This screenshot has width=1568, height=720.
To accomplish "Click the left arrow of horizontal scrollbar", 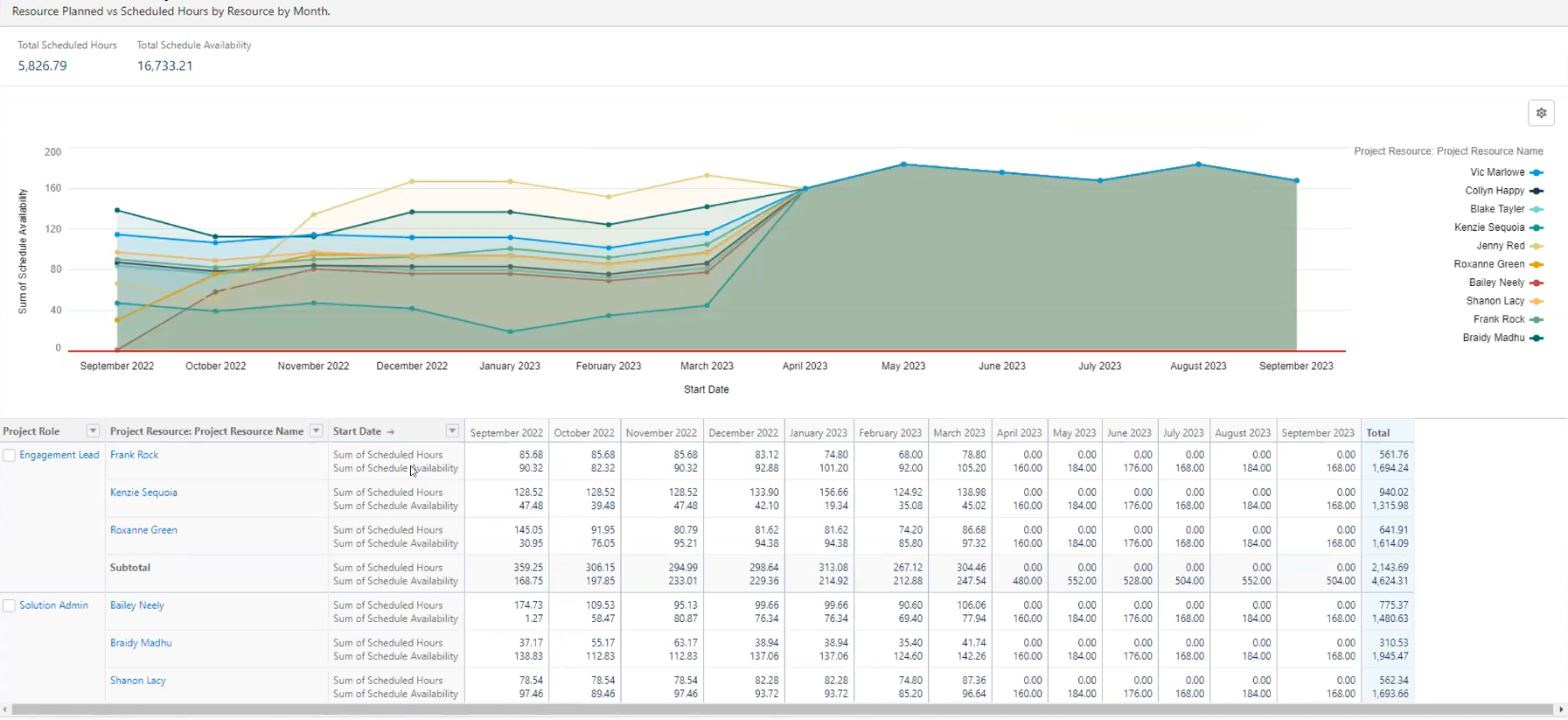I will [5, 710].
